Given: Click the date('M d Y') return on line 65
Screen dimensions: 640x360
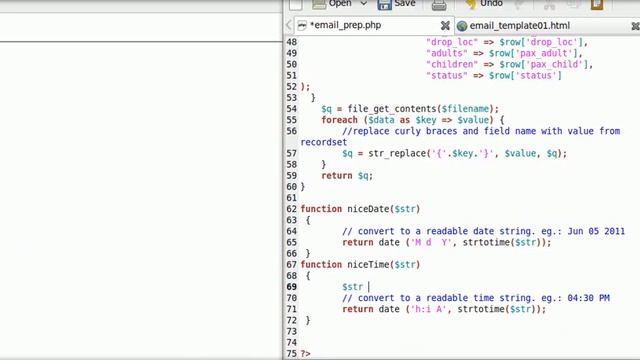Looking at the screenshot, I should click(x=447, y=242).
